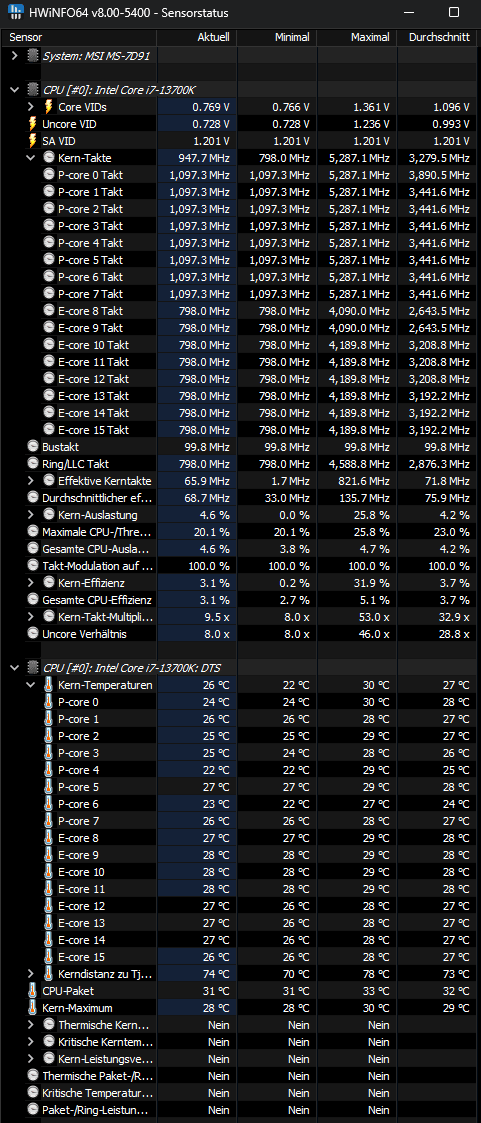Click the clock icon next to Bustakt

[x=33, y=446]
